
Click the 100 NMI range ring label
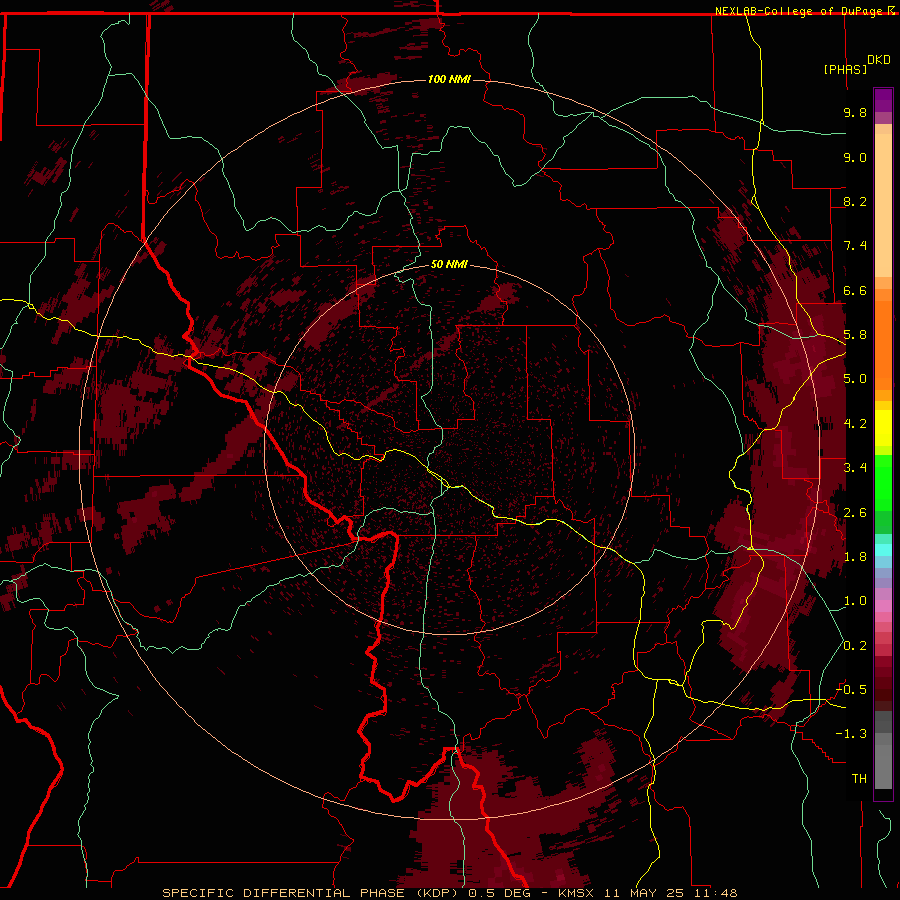pyautogui.click(x=449, y=79)
